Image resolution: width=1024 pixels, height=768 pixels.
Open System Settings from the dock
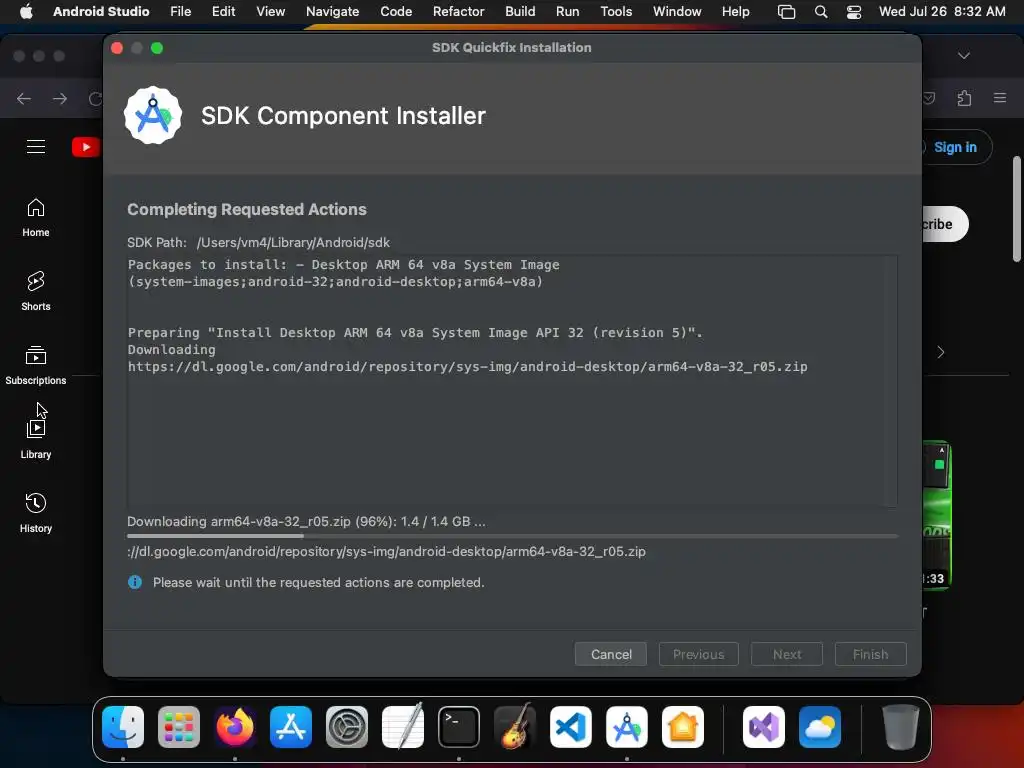click(x=347, y=727)
